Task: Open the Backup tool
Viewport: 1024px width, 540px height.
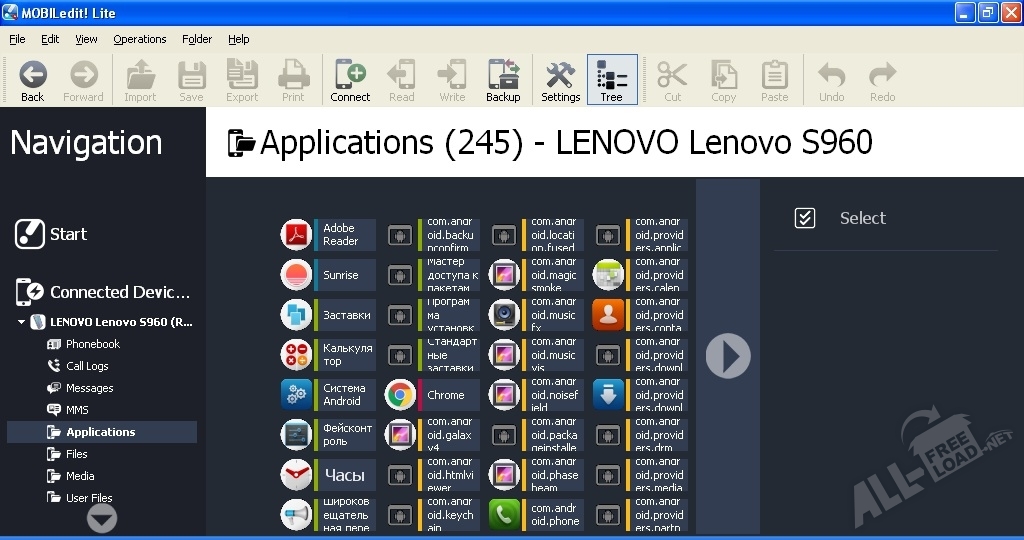Action: coord(503,80)
